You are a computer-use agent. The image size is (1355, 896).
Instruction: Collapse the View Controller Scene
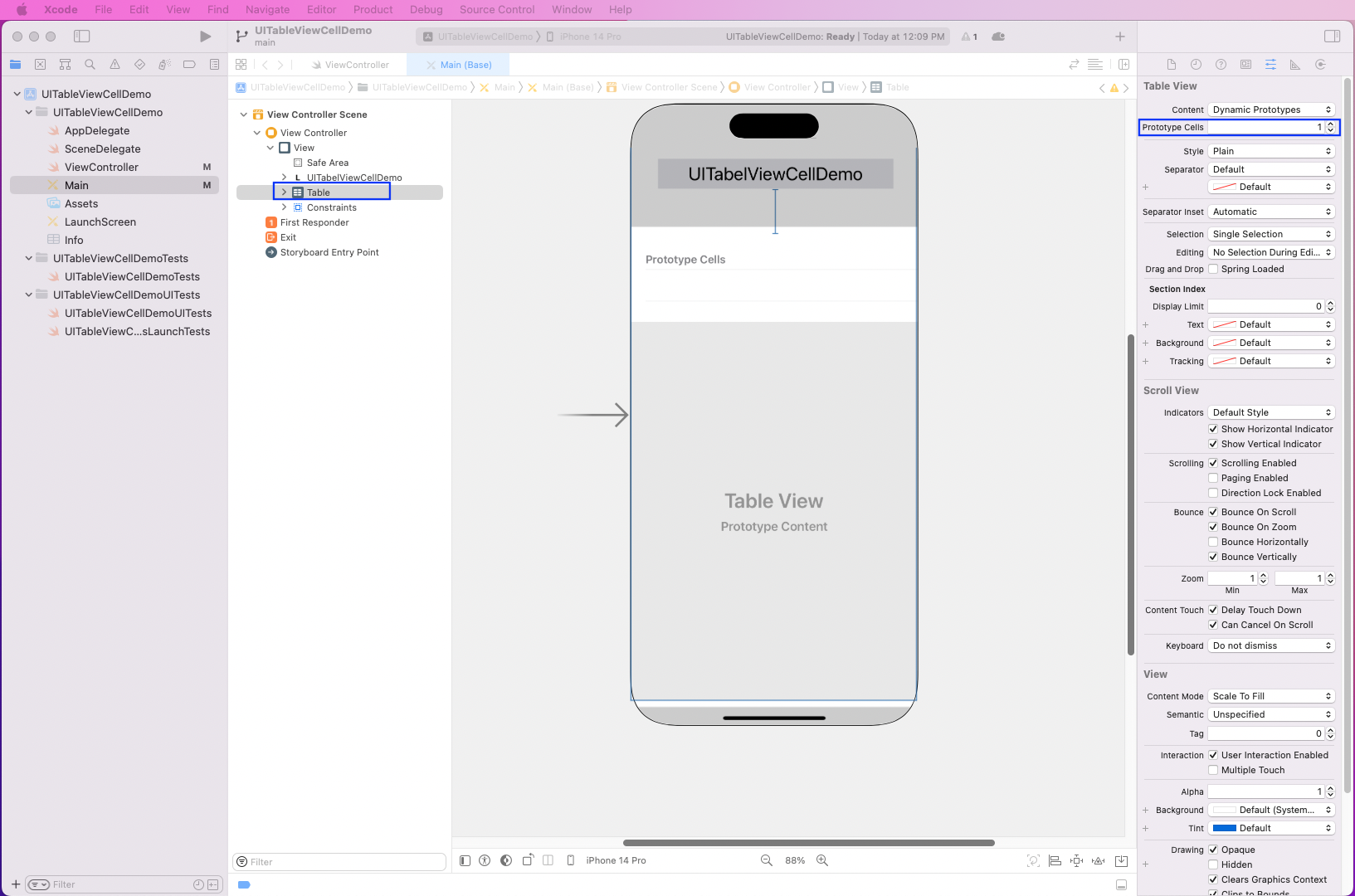pyautogui.click(x=244, y=114)
